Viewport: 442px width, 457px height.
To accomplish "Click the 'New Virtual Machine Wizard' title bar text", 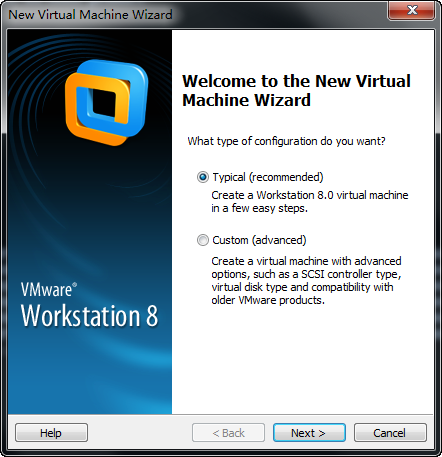I will click(90, 15).
